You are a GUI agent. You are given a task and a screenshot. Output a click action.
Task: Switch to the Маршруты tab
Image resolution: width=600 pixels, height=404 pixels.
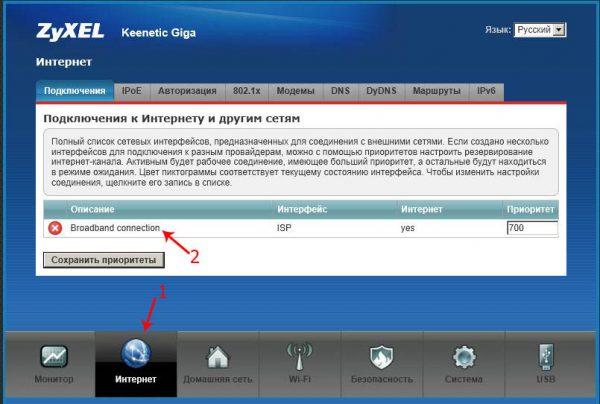coord(437,91)
